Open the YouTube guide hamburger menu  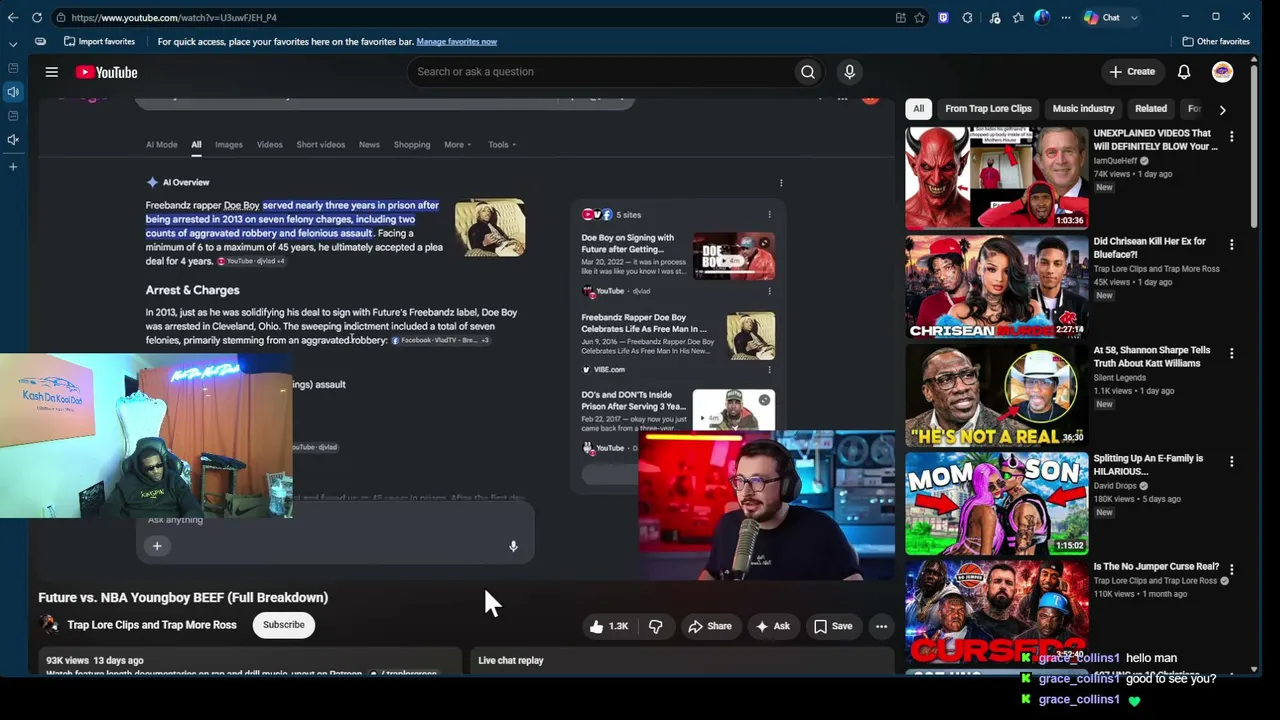(52, 72)
